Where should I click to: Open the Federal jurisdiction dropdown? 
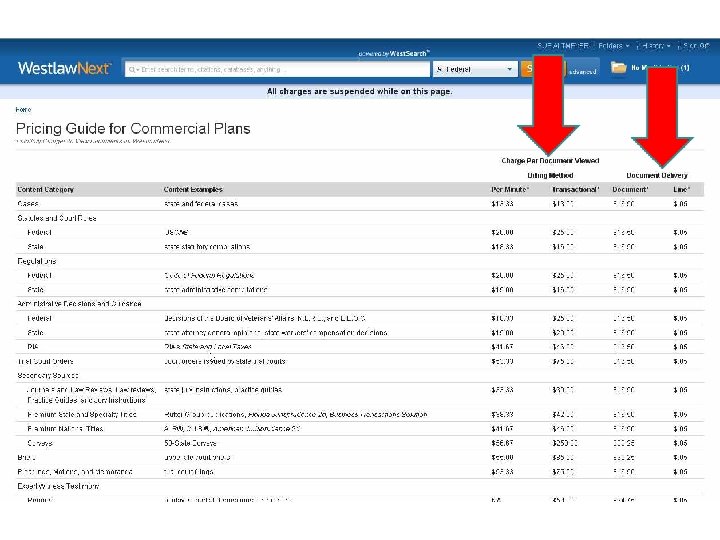[475, 69]
